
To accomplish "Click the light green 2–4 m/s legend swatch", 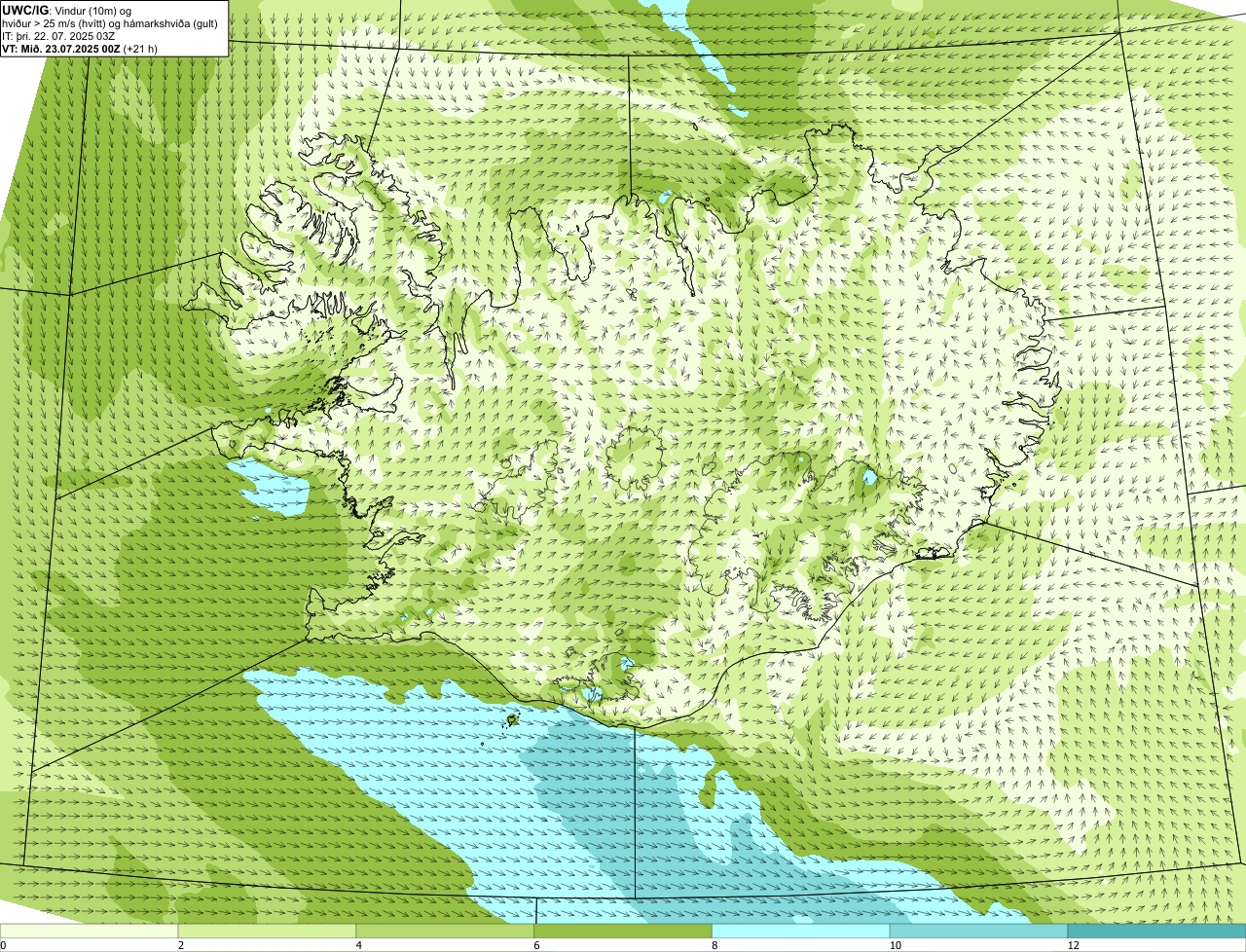I will (268, 932).
